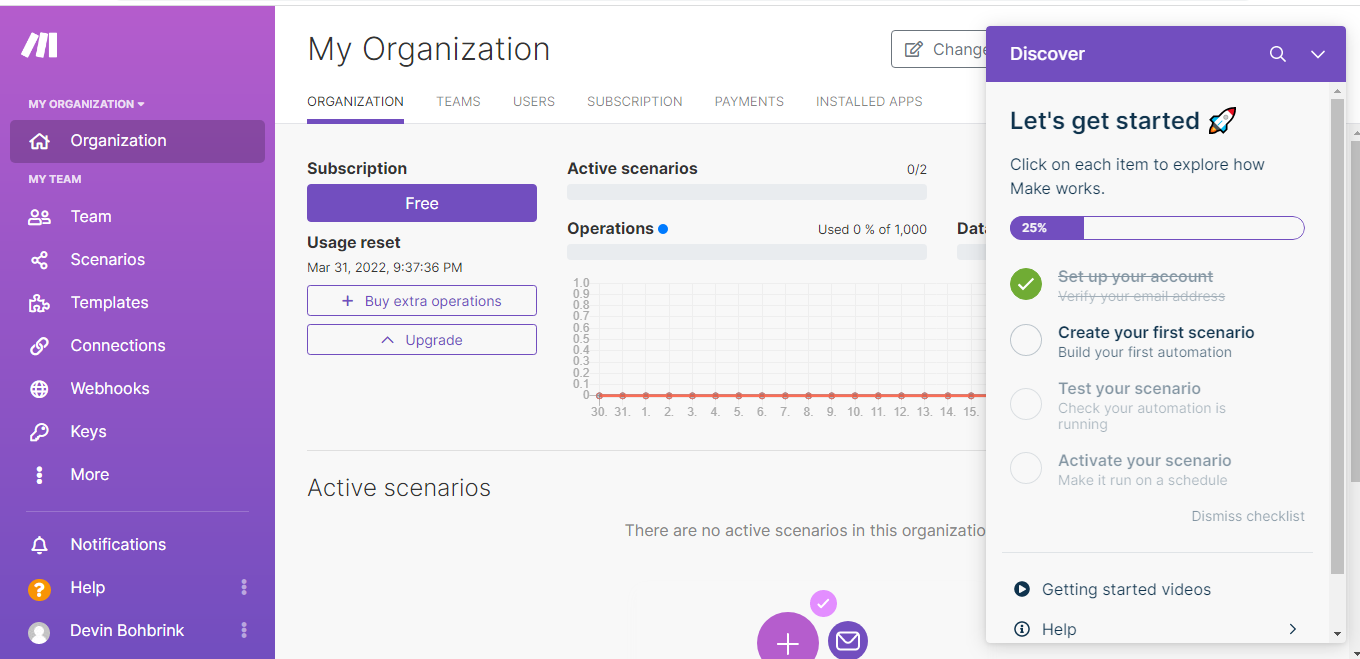Click the Operations usage progress bar

(x=747, y=252)
